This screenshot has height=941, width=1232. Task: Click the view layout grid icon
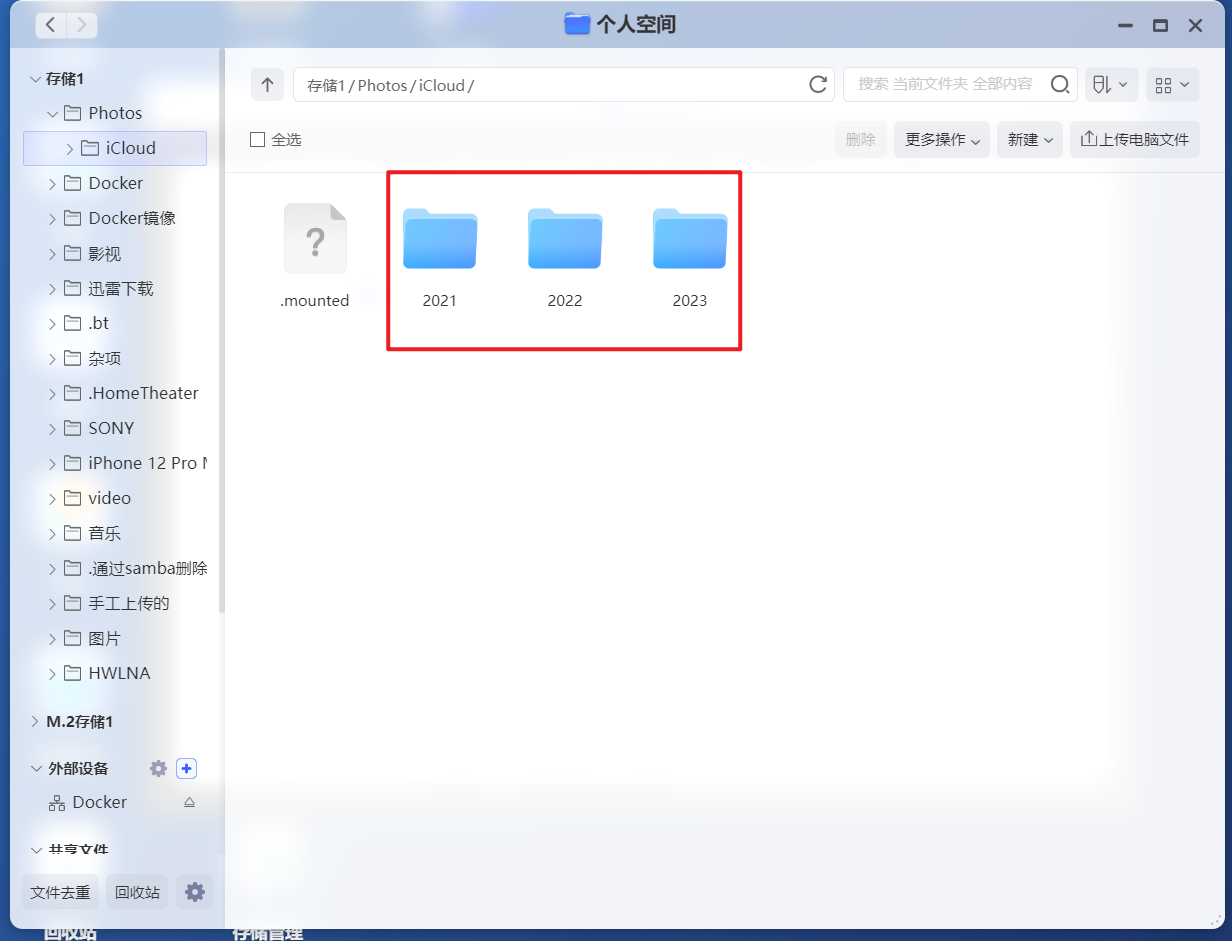point(1172,84)
